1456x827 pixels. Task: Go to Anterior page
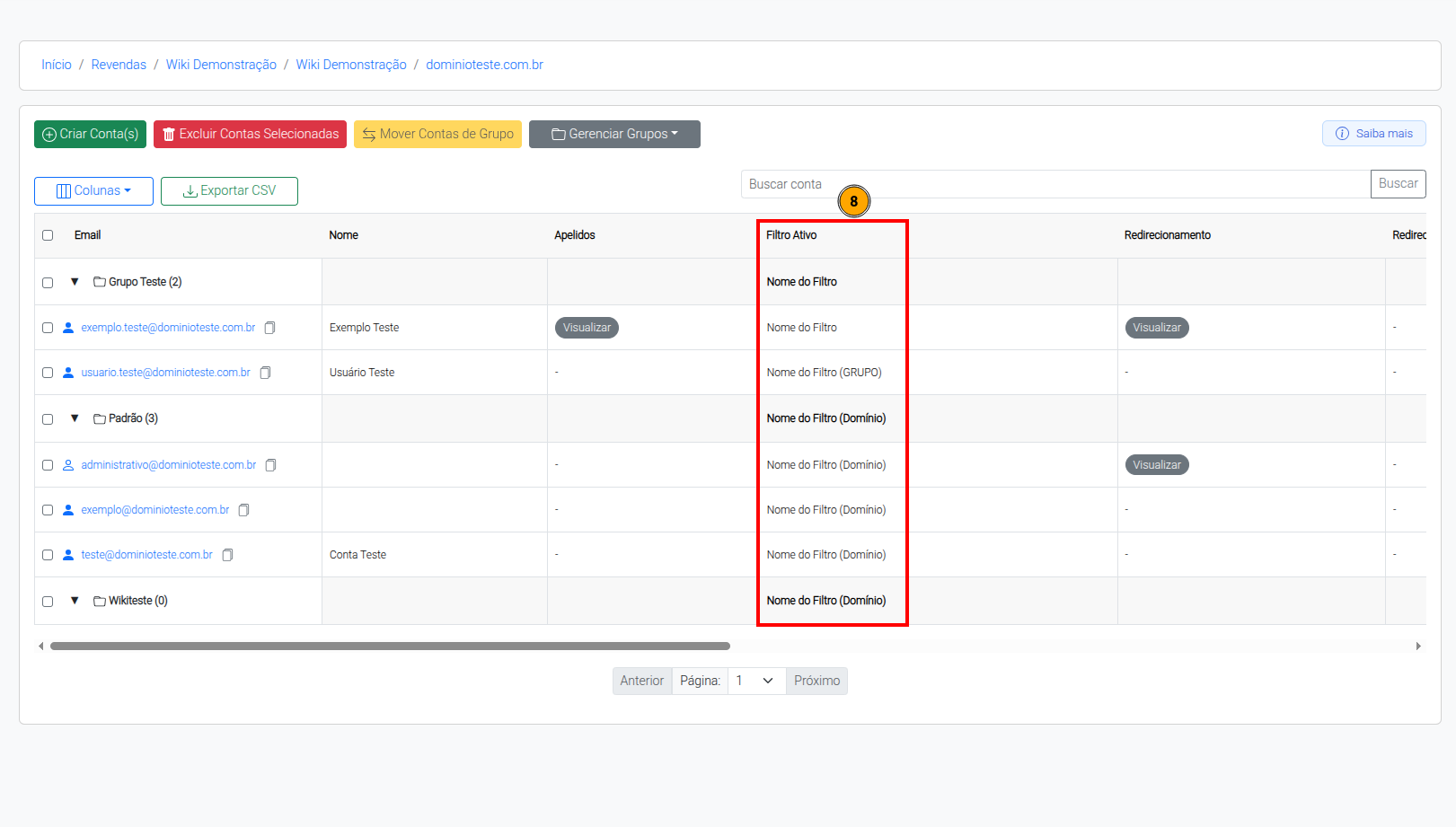[641, 681]
